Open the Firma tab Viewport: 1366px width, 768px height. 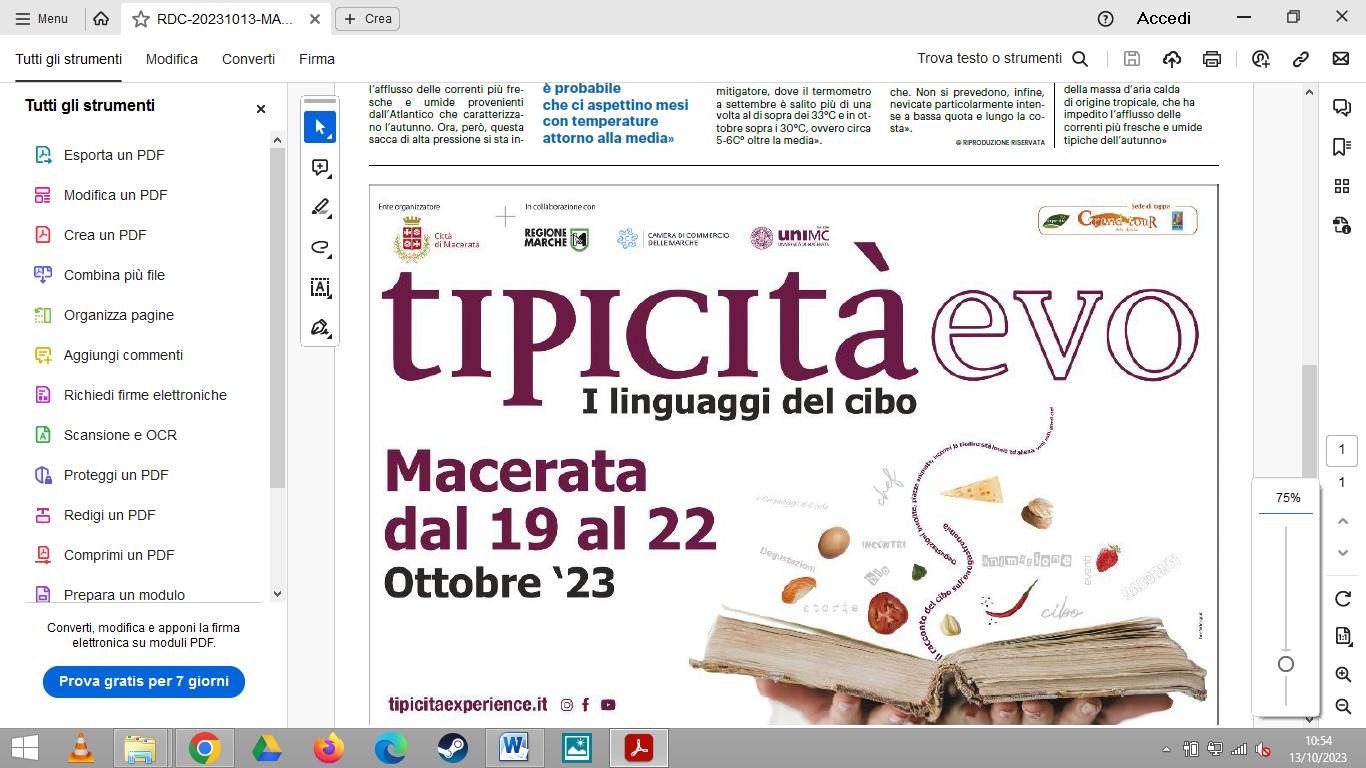(x=317, y=59)
